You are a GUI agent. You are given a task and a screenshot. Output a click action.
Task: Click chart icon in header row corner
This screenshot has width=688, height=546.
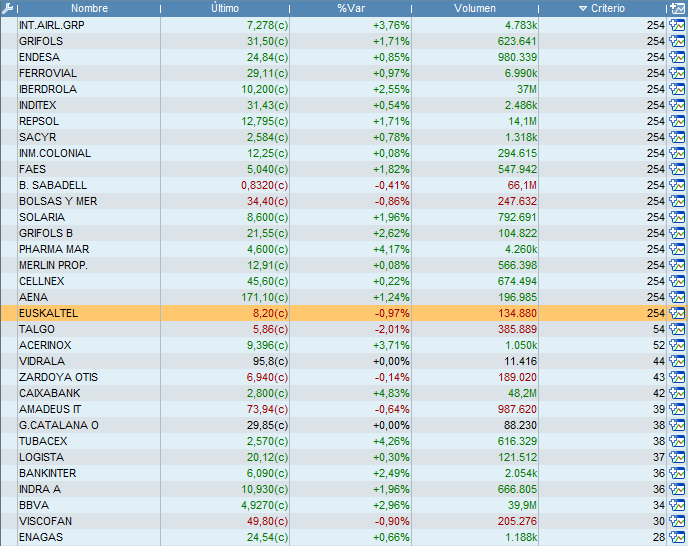(x=677, y=8)
